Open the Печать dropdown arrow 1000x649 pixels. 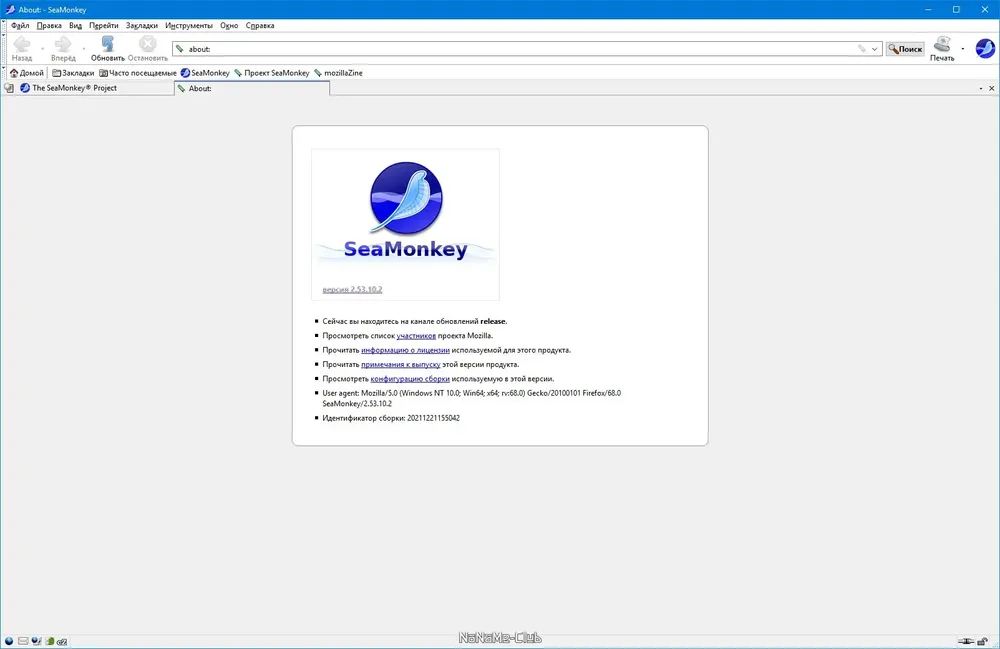[962, 49]
